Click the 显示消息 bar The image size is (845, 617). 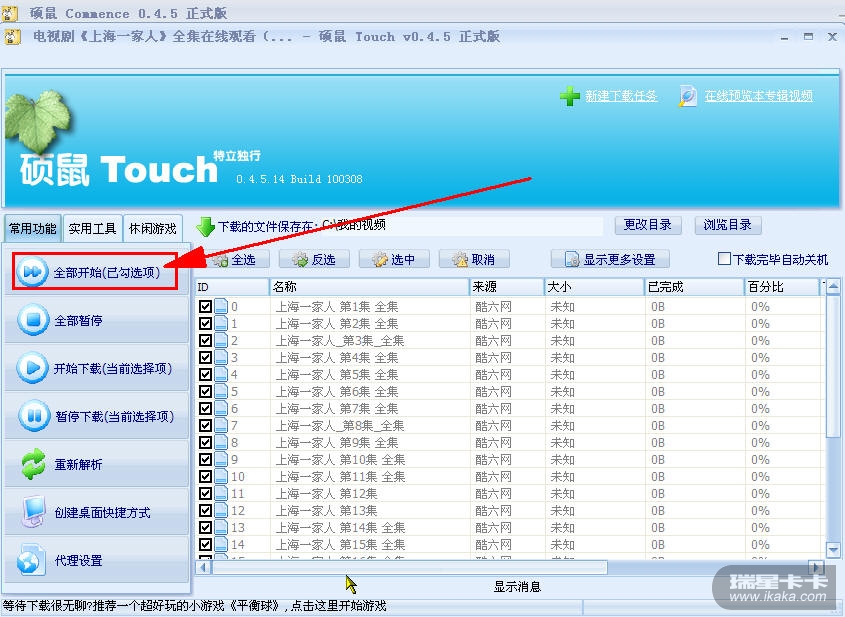click(x=516, y=586)
